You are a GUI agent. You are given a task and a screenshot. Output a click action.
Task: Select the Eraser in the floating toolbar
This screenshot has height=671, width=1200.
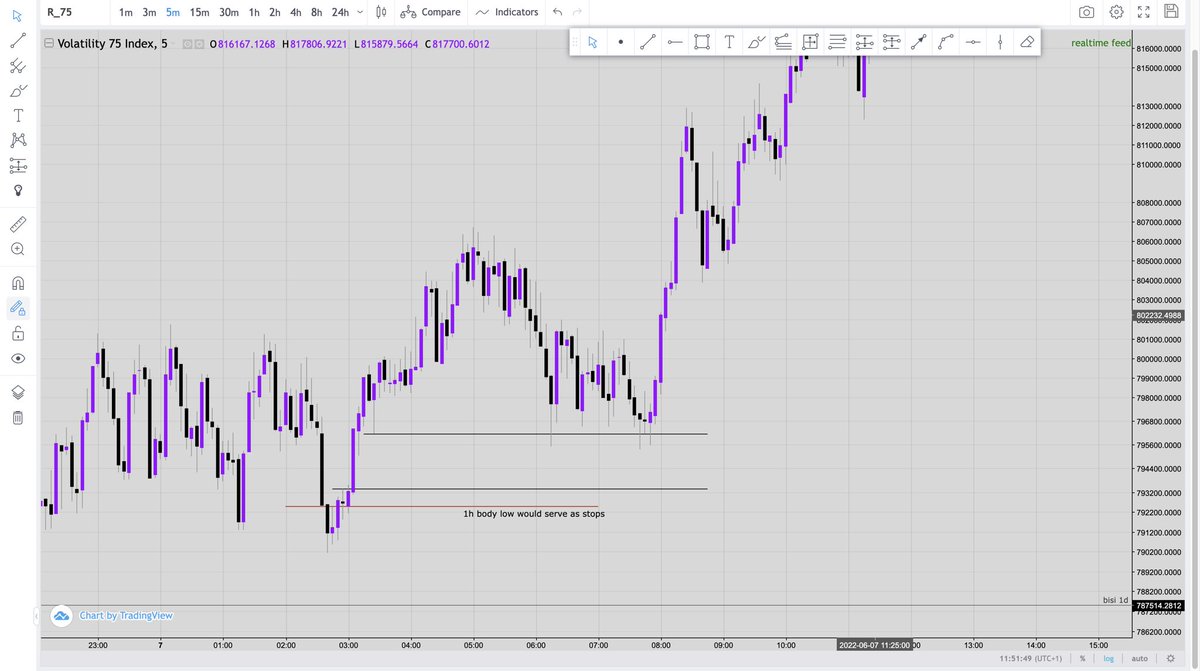coord(1026,42)
